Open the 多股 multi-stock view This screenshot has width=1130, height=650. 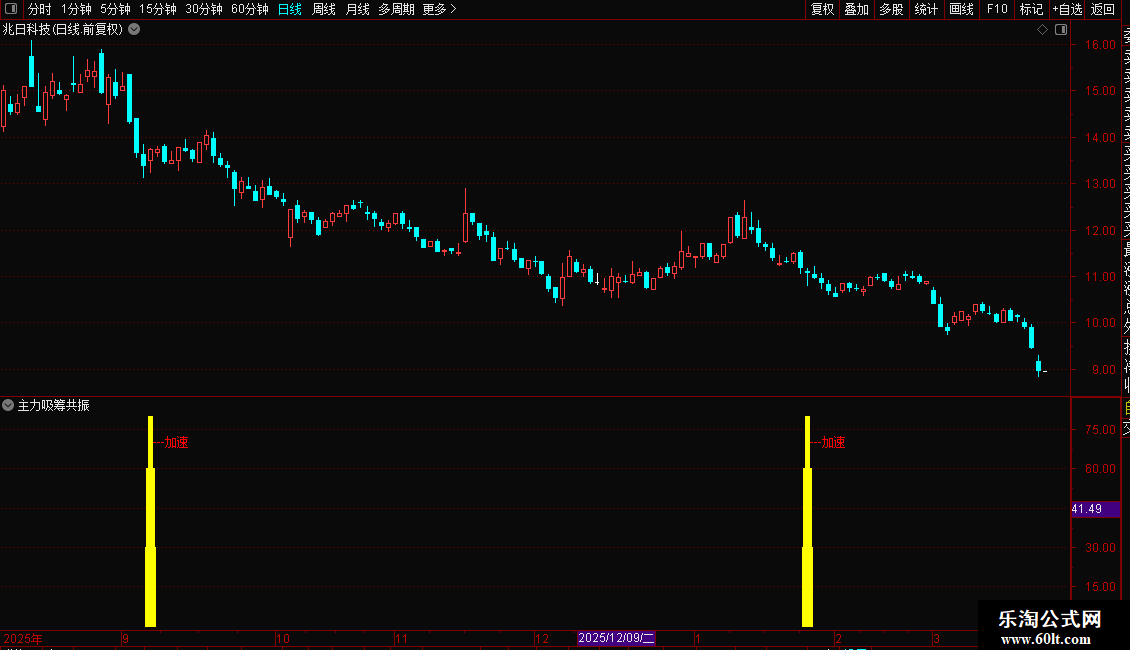[x=891, y=9]
